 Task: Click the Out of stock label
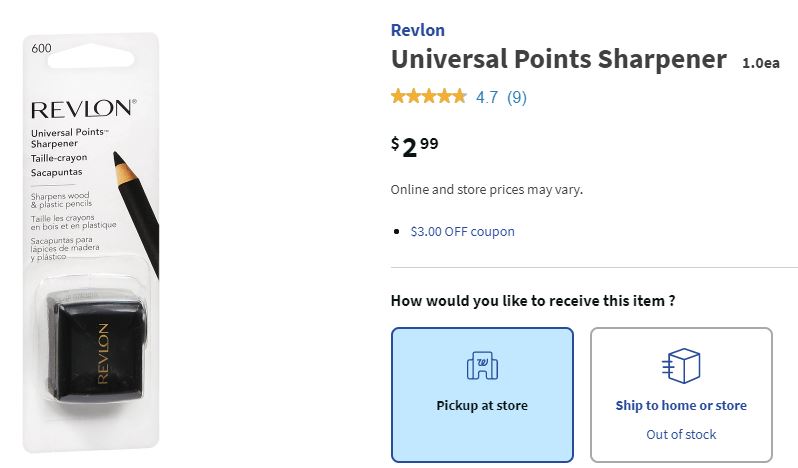[681, 434]
